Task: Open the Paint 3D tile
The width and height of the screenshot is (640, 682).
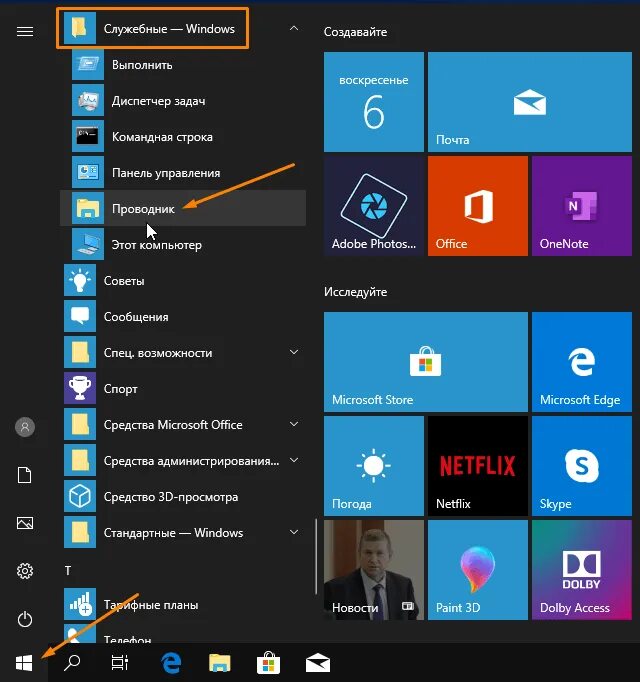Action: pos(478,570)
